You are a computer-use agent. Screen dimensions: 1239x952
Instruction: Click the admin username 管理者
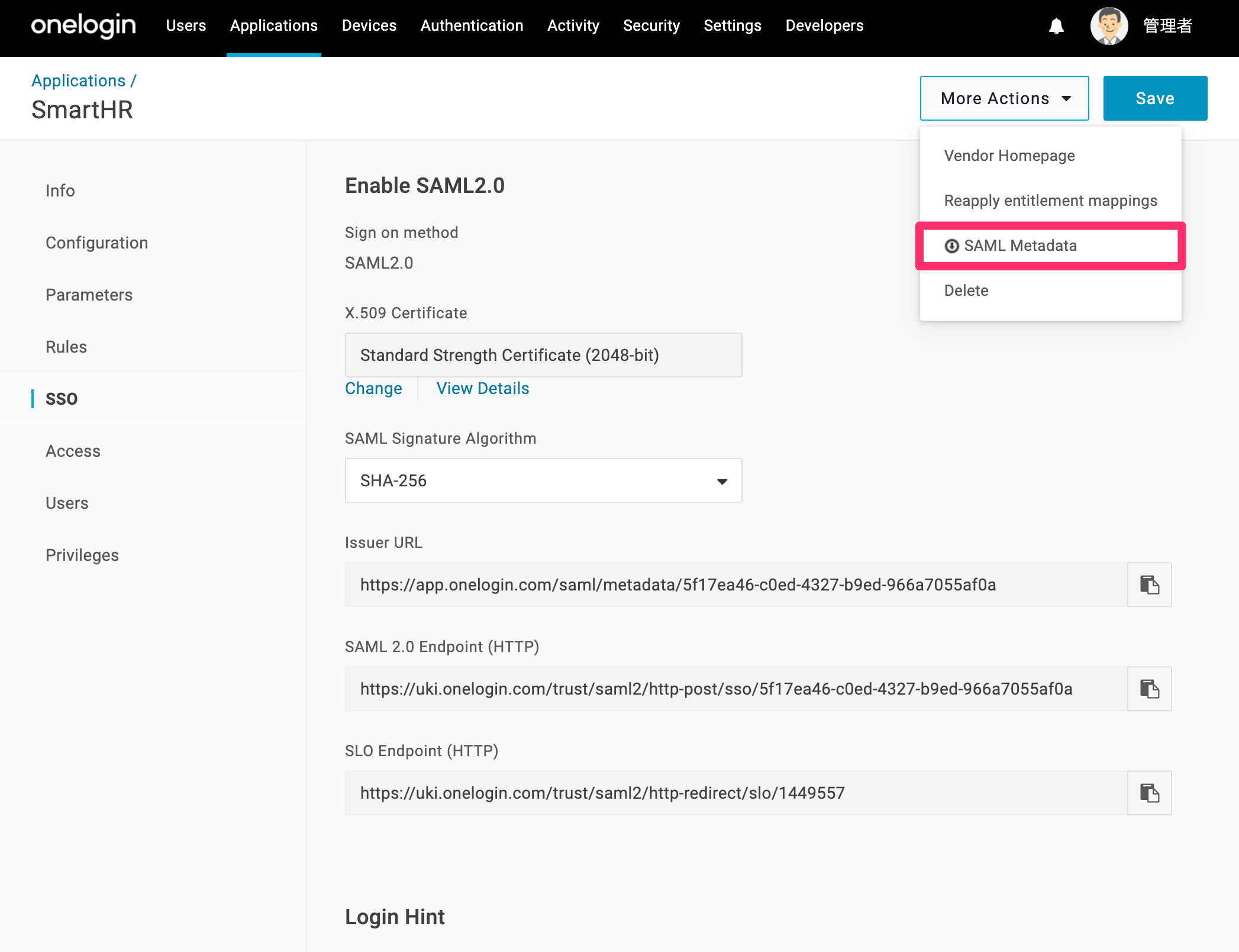pos(1168,26)
